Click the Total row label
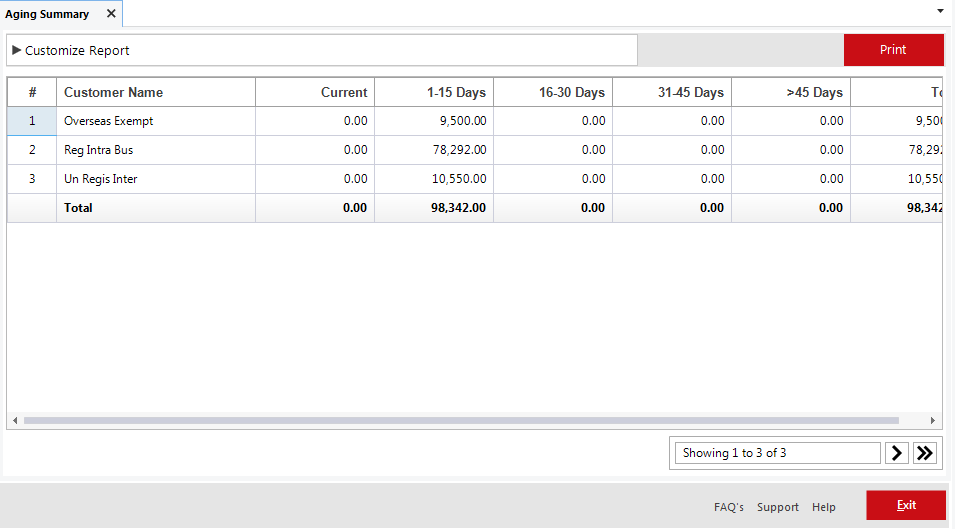 (78, 208)
